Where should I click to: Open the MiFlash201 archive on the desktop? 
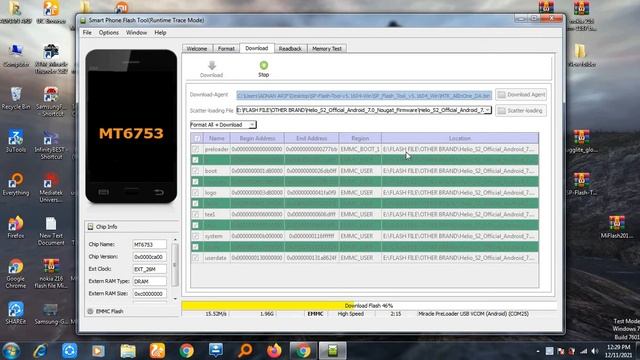click(x=616, y=227)
